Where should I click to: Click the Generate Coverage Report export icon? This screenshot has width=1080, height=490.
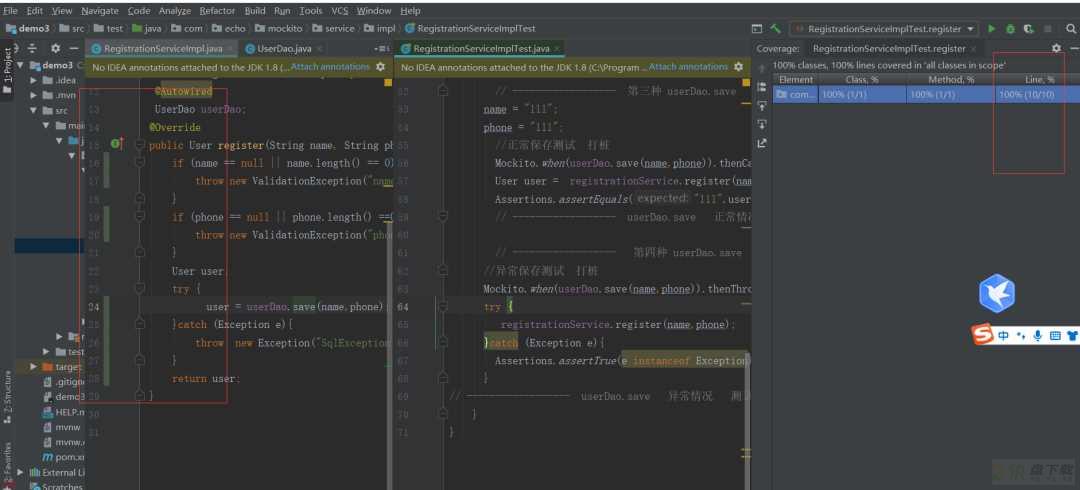(x=761, y=143)
